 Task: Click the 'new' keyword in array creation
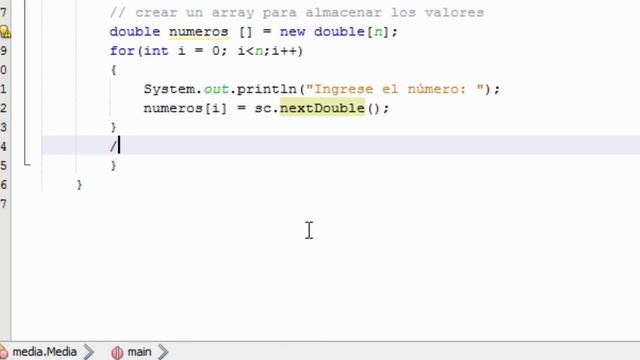[x=293, y=32]
